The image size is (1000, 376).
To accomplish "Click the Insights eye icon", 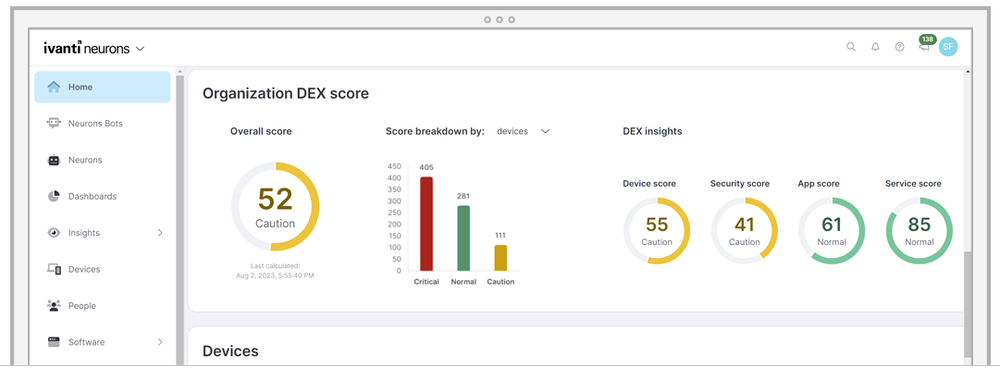I will pos(54,233).
